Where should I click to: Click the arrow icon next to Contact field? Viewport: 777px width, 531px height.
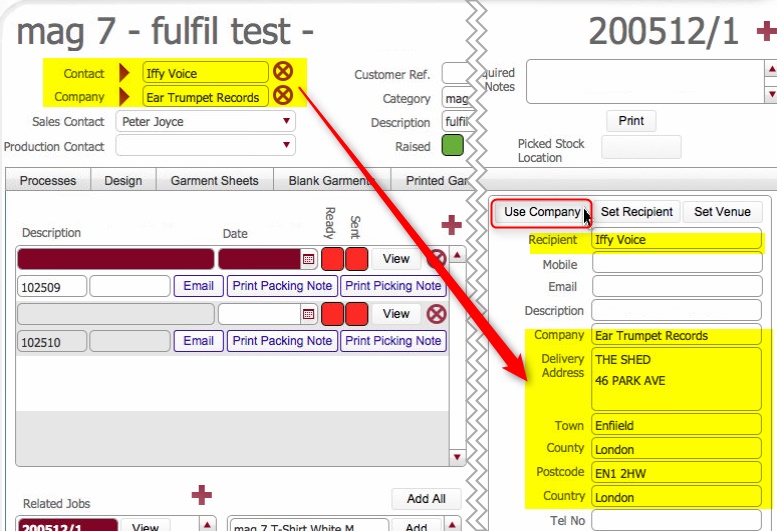point(125,72)
